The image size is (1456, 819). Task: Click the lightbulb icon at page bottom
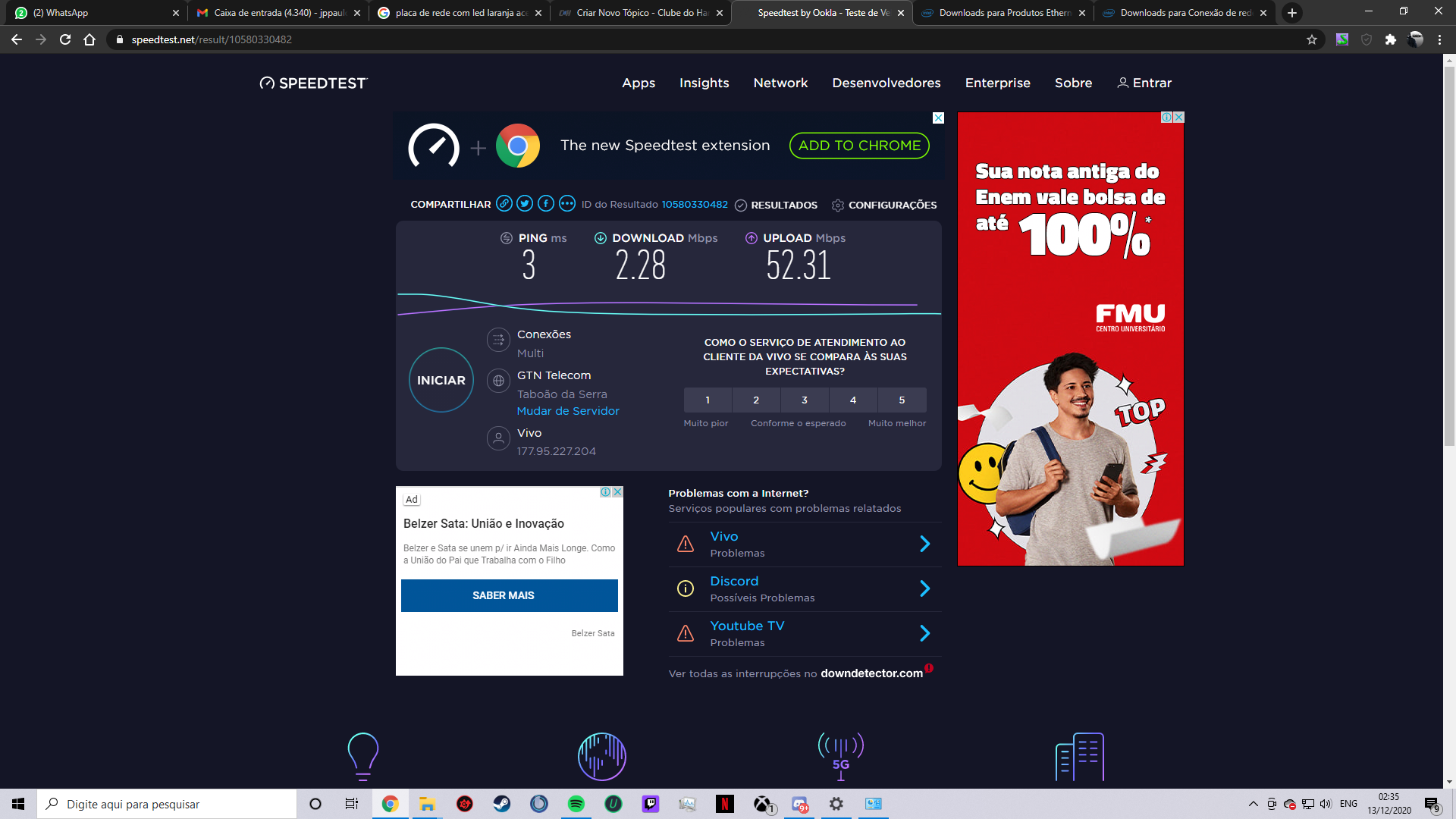tap(362, 756)
